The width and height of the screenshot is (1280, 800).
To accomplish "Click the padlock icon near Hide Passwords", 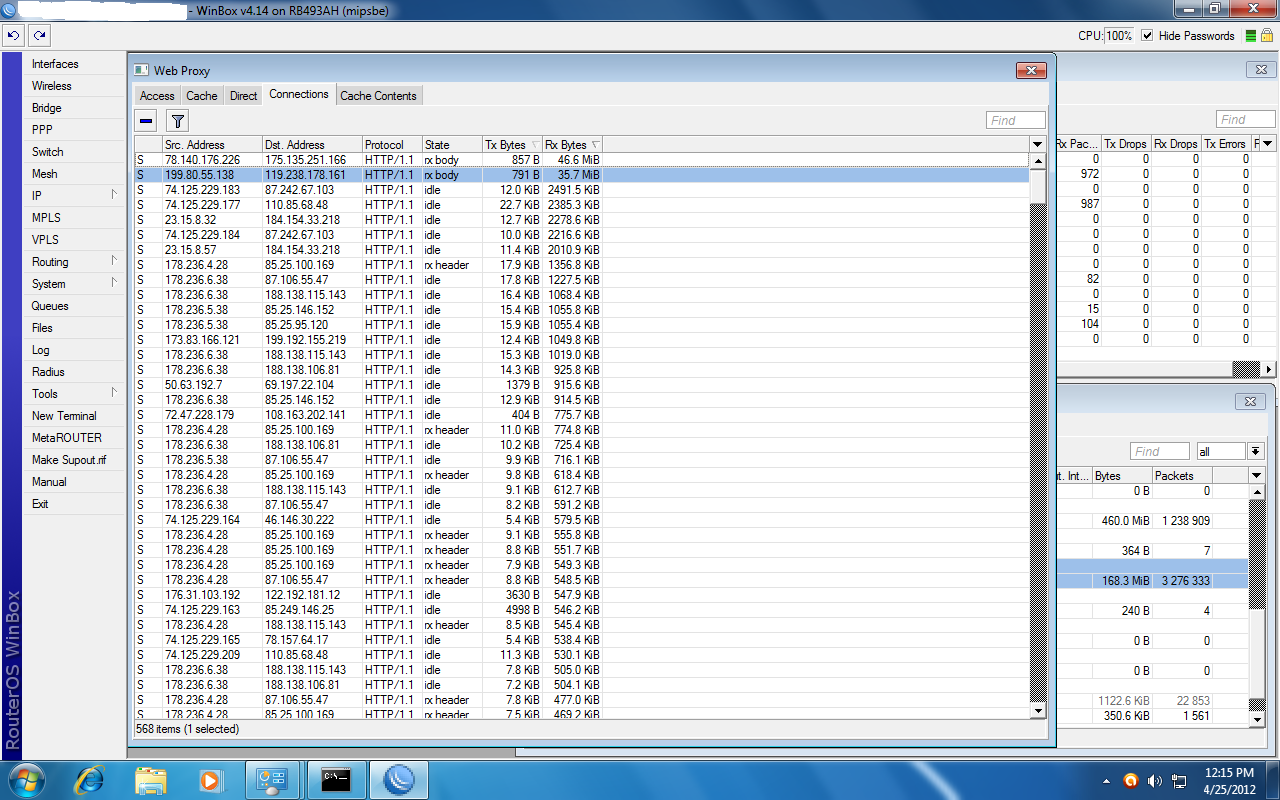I will pyautogui.click(x=1266, y=36).
